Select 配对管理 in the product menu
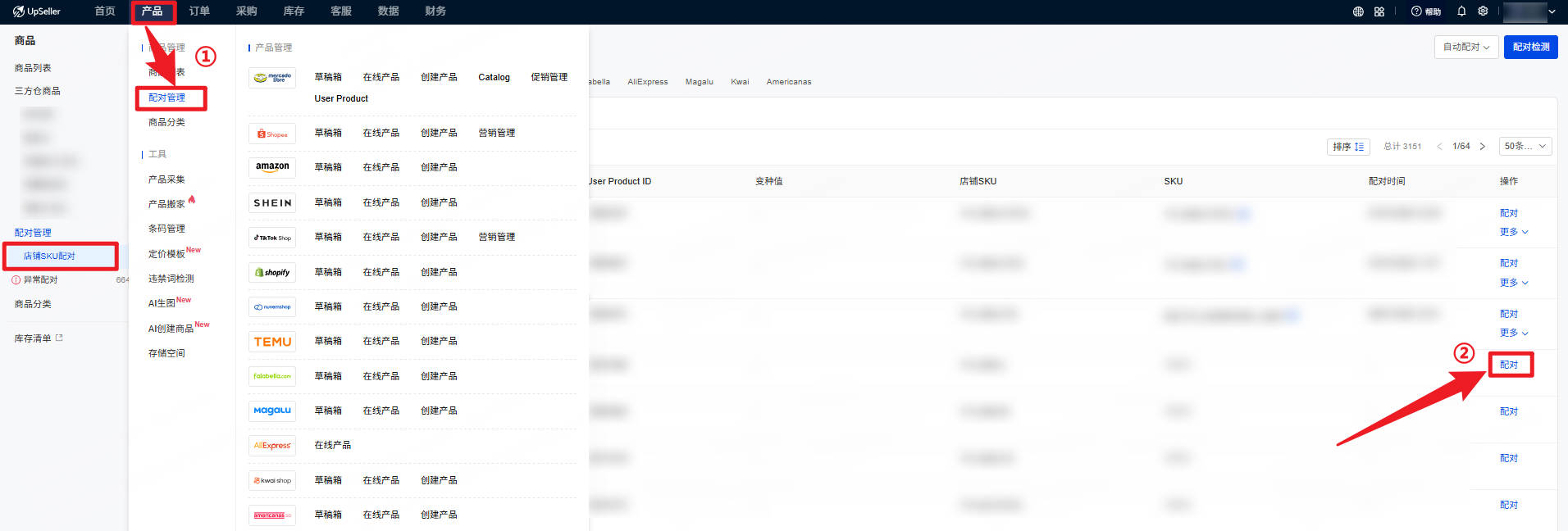This screenshot has width=1568, height=531. tap(166, 98)
